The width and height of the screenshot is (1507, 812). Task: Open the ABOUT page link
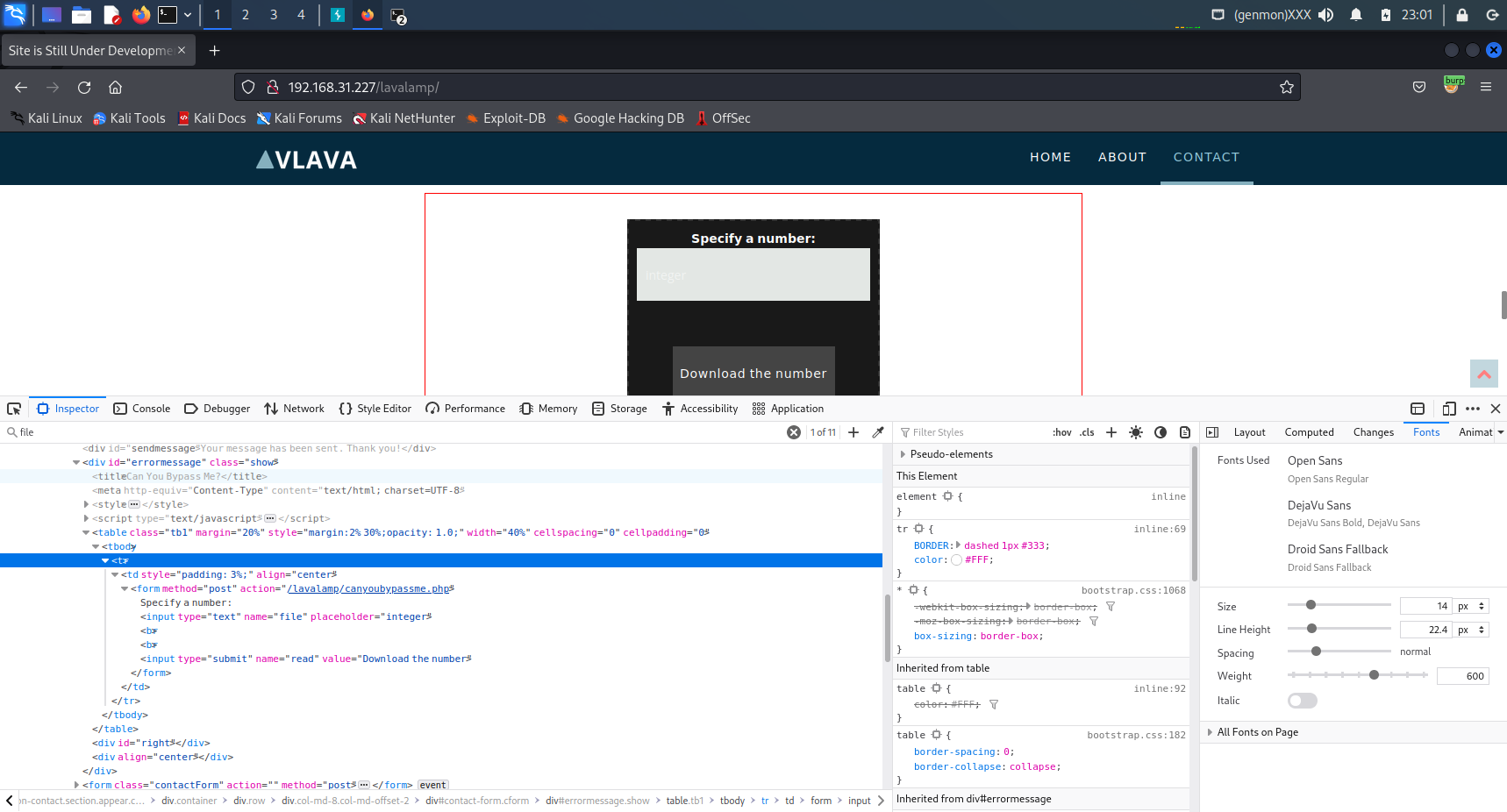[x=1123, y=157]
